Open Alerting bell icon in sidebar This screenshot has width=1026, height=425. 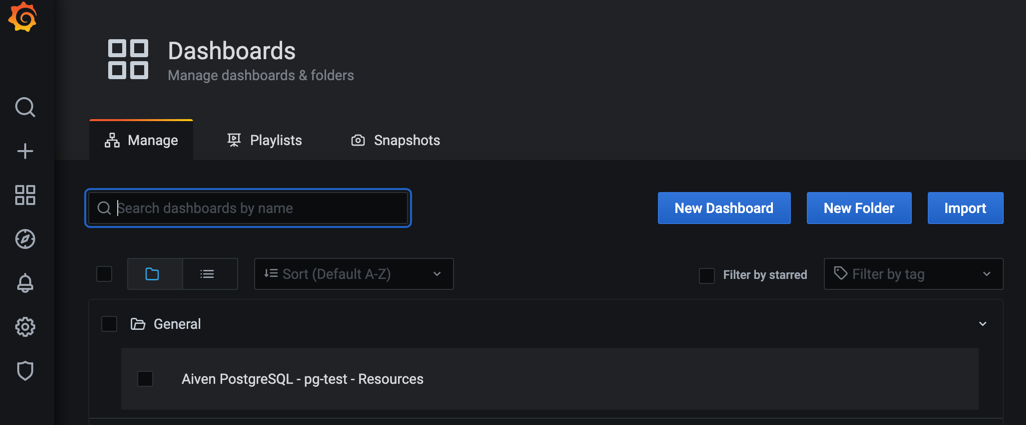click(25, 283)
